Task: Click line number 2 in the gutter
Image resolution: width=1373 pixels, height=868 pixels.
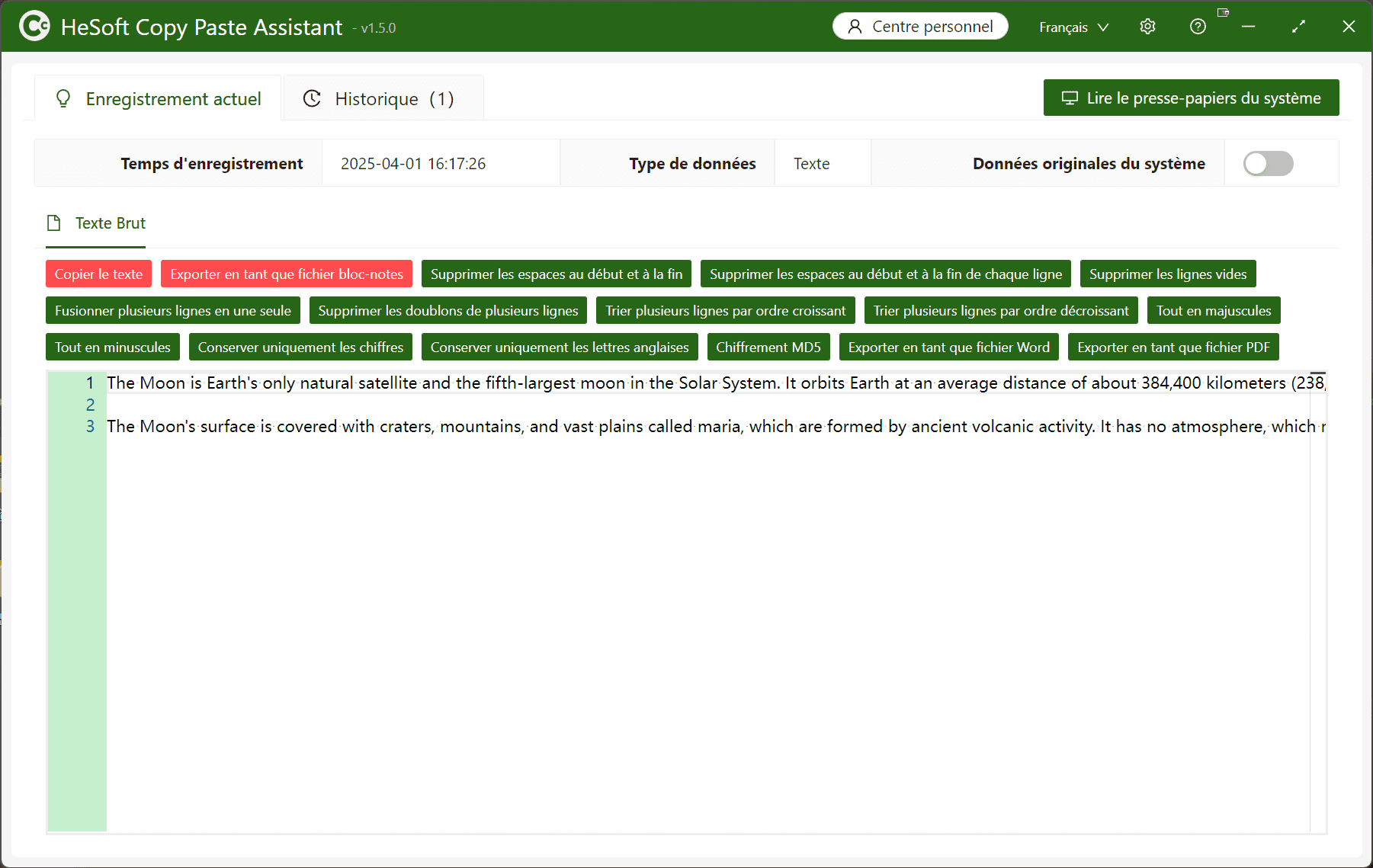Action: tap(90, 405)
